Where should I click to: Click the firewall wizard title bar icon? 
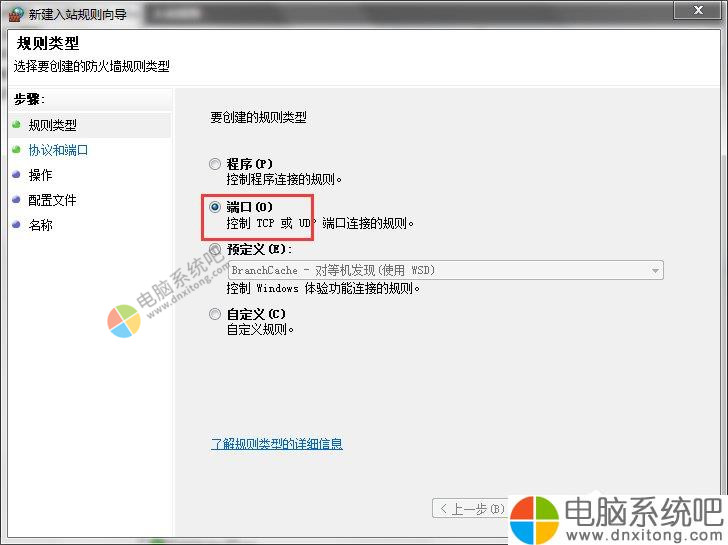tap(16, 13)
